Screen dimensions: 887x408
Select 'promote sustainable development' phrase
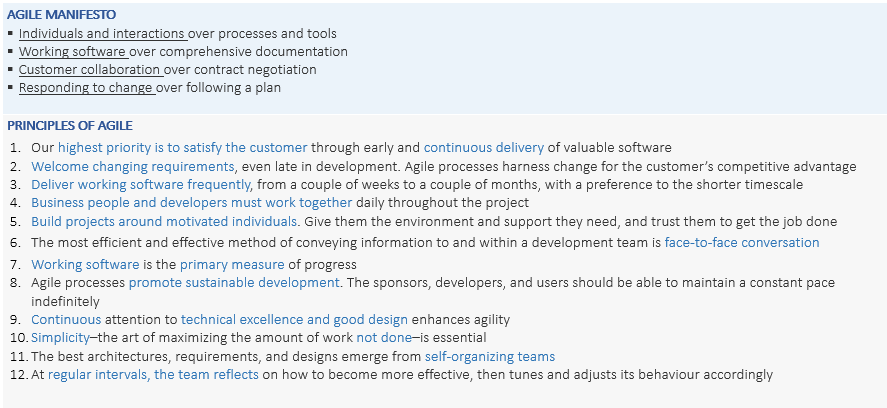235,283
